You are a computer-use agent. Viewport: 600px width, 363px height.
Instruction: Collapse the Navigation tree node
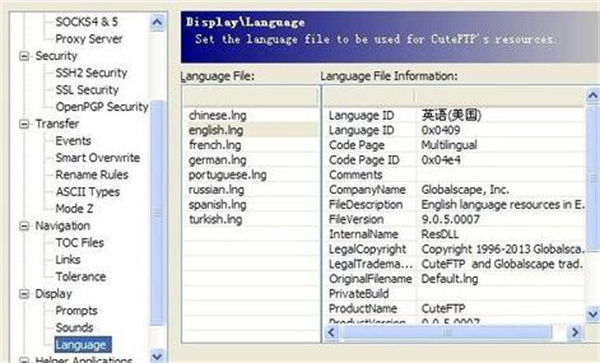[x=24, y=226]
